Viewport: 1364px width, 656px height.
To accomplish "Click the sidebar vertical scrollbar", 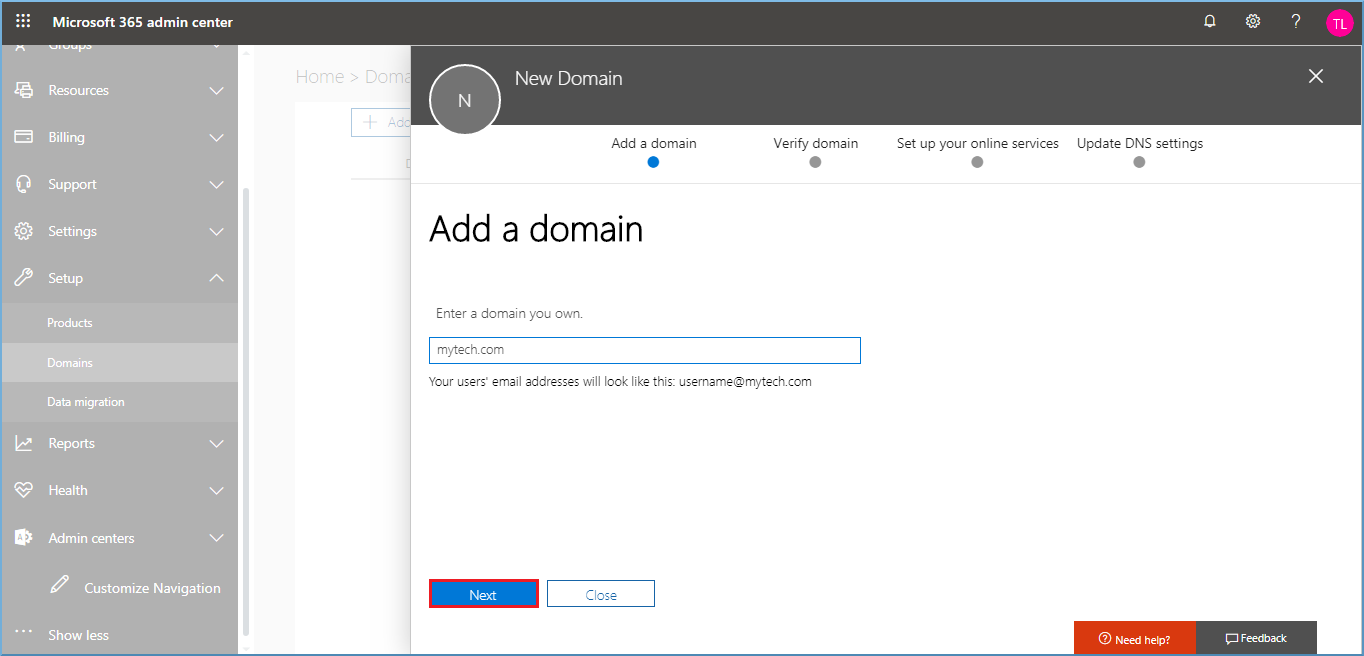I will [x=246, y=410].
